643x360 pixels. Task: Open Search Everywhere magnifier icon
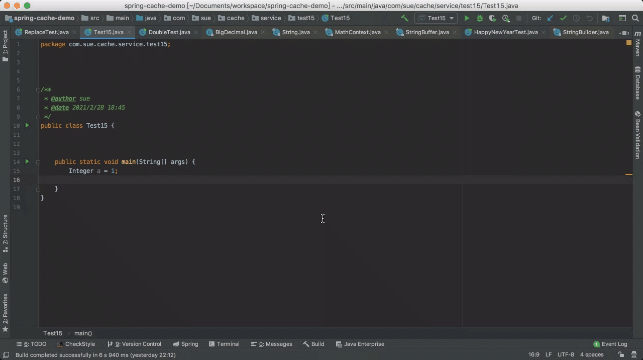coord(635,18)
